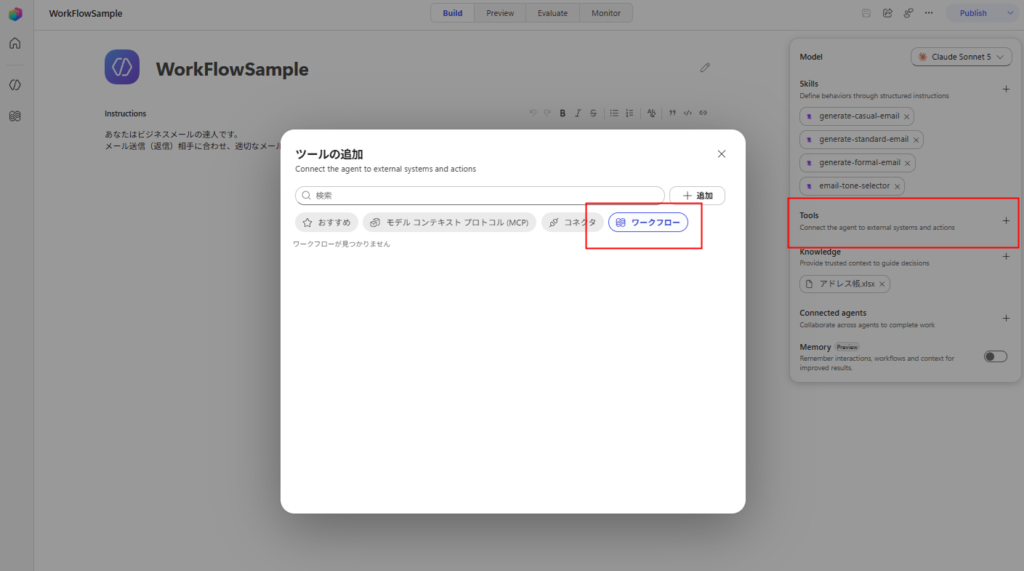Viewport: 1024px width, 571px height.
Task: Switch to the Preview tab
Action: (x=500, y=13)
